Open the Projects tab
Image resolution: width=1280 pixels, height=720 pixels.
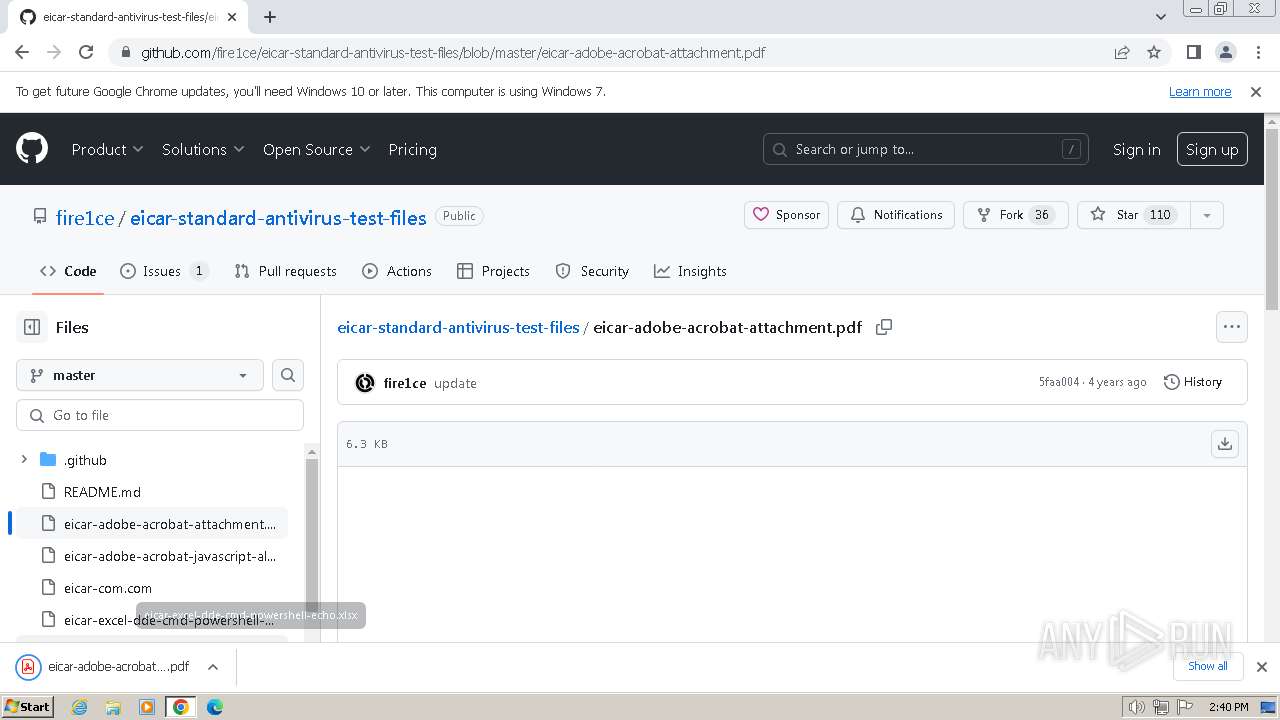(493, 271)
